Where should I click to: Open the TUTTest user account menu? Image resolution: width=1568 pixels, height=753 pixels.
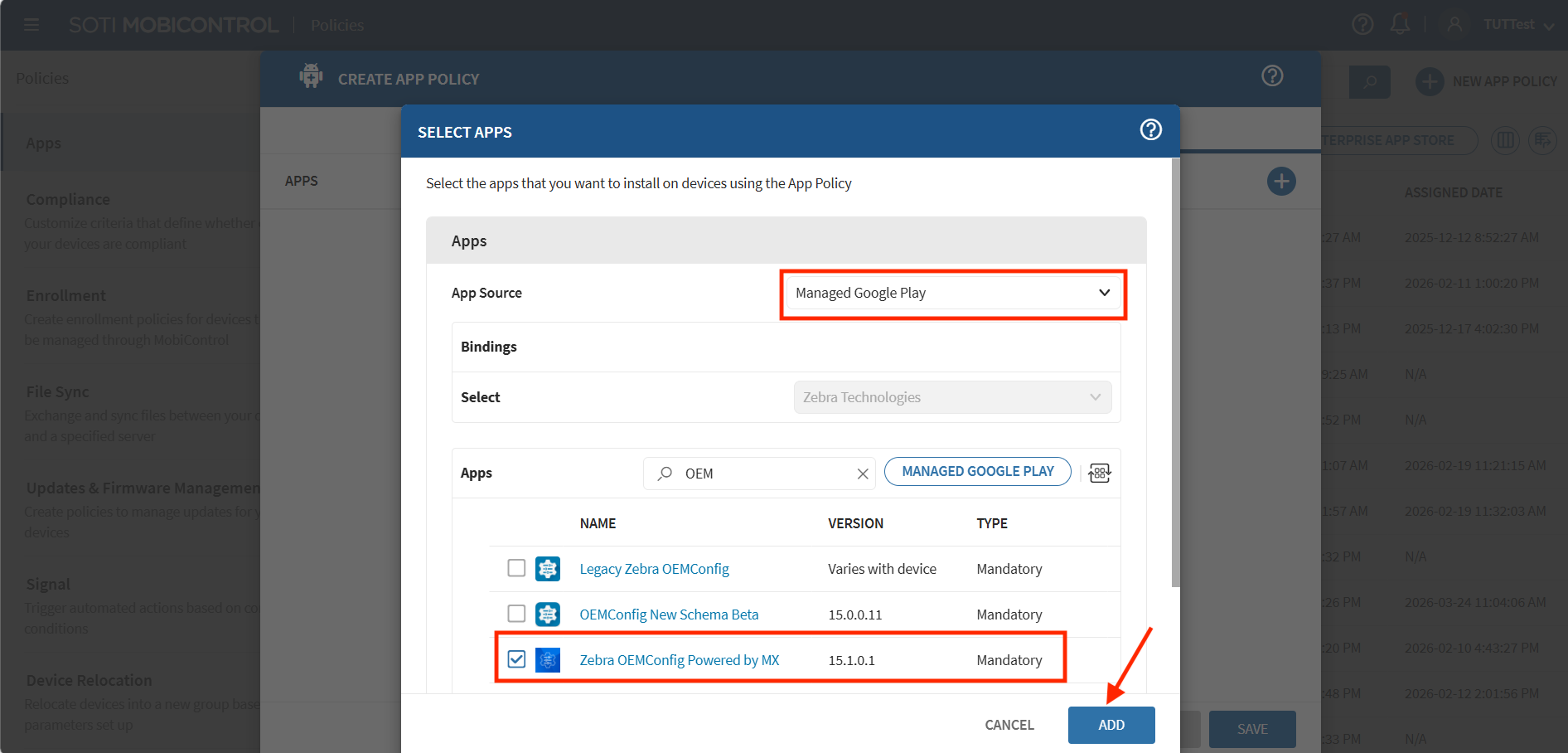(1508, 25)
